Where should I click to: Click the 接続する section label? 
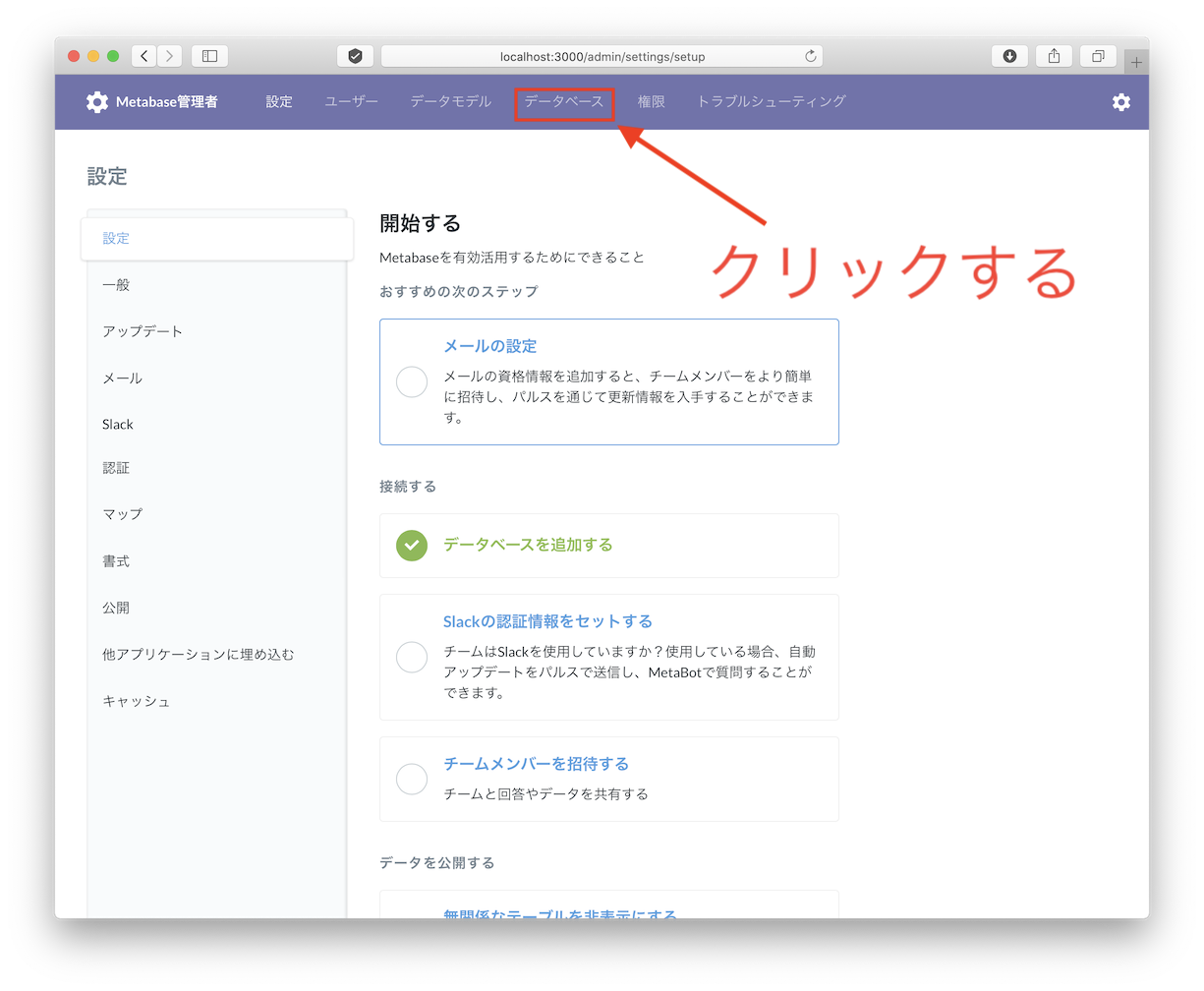click(x=408, y=487)
